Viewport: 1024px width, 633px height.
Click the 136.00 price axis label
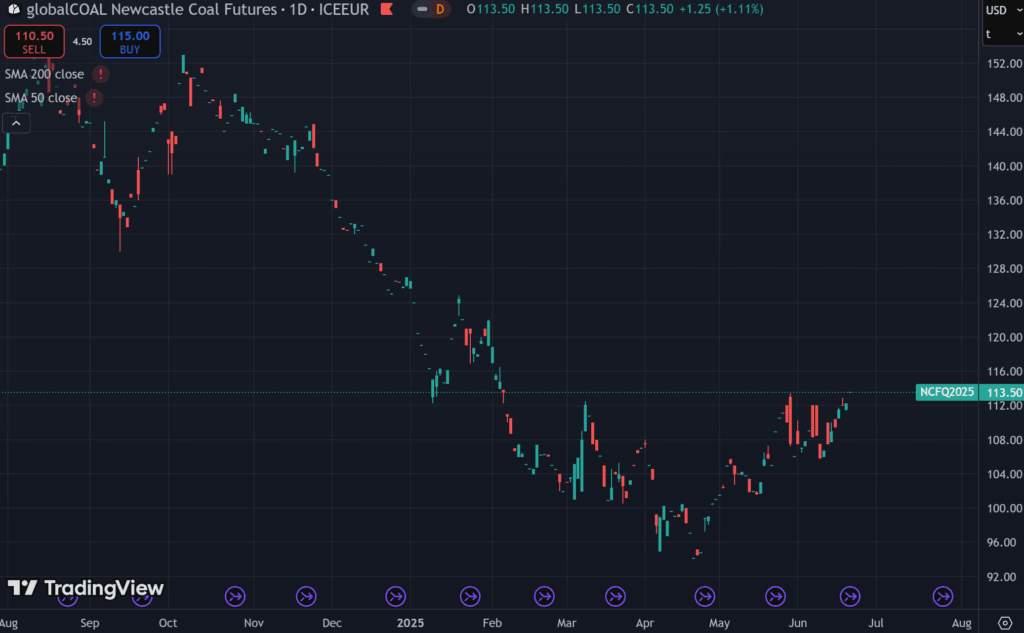[1004, 200]
